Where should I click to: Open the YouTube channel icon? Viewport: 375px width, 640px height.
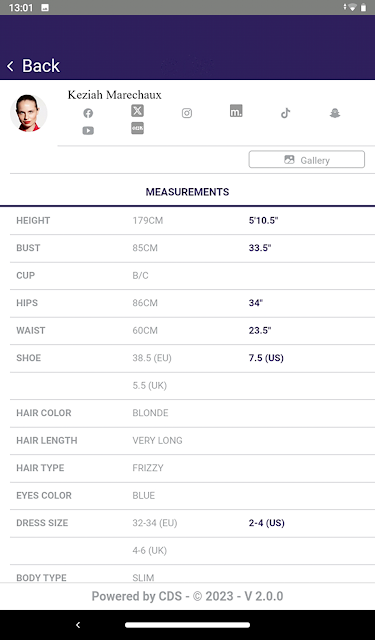coord(88,131)
